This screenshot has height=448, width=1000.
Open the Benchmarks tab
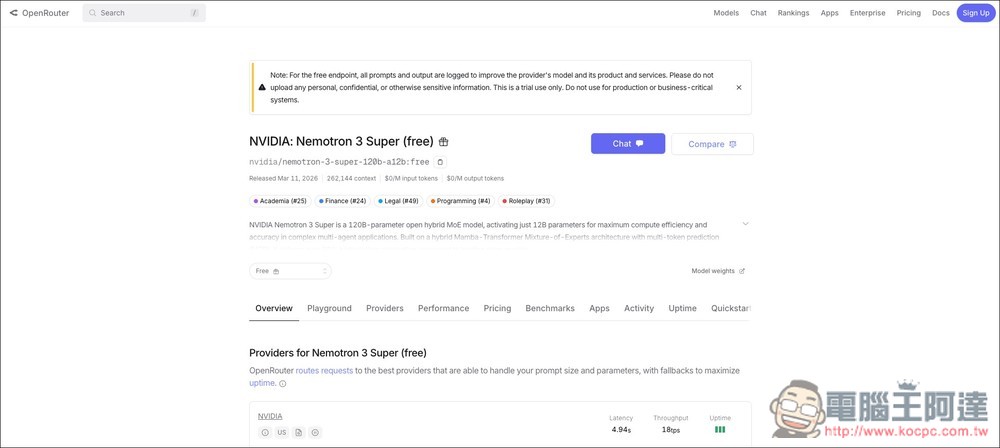(550, 308)
